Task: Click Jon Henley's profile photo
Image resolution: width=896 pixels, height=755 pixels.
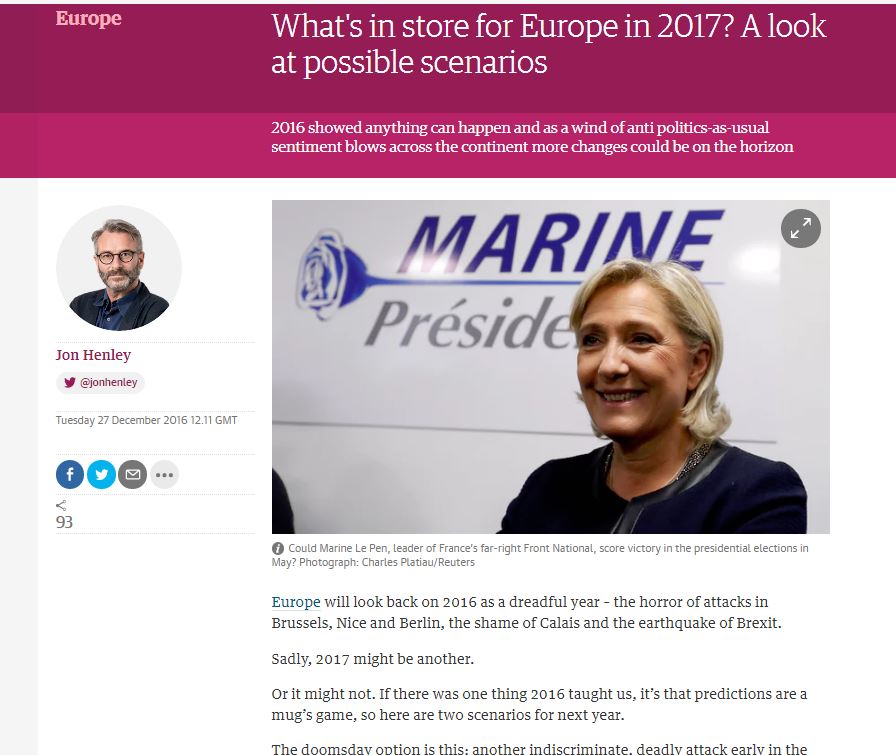Action: point(119,268)
